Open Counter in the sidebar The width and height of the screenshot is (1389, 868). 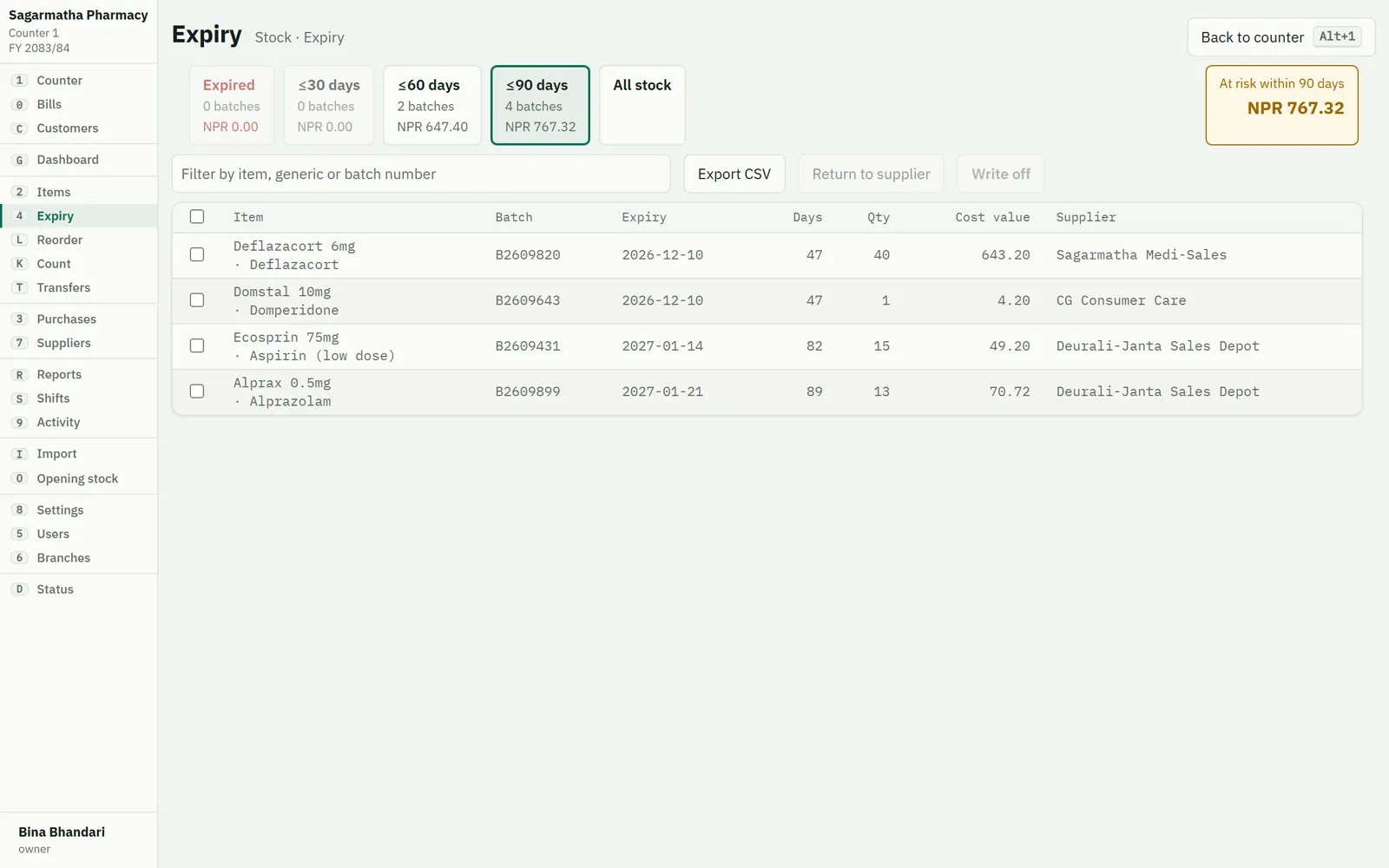pyautogui.click(x=79, y=81)
